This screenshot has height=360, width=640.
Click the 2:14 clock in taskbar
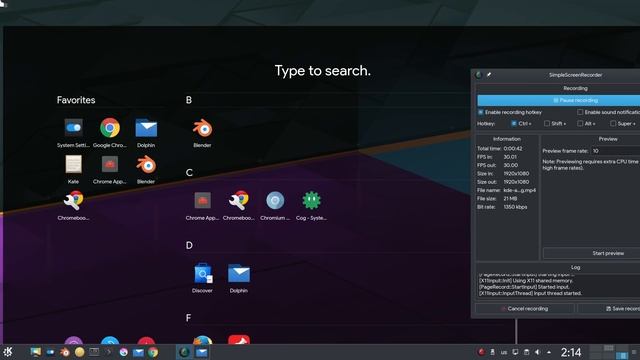tap(571, 352)
